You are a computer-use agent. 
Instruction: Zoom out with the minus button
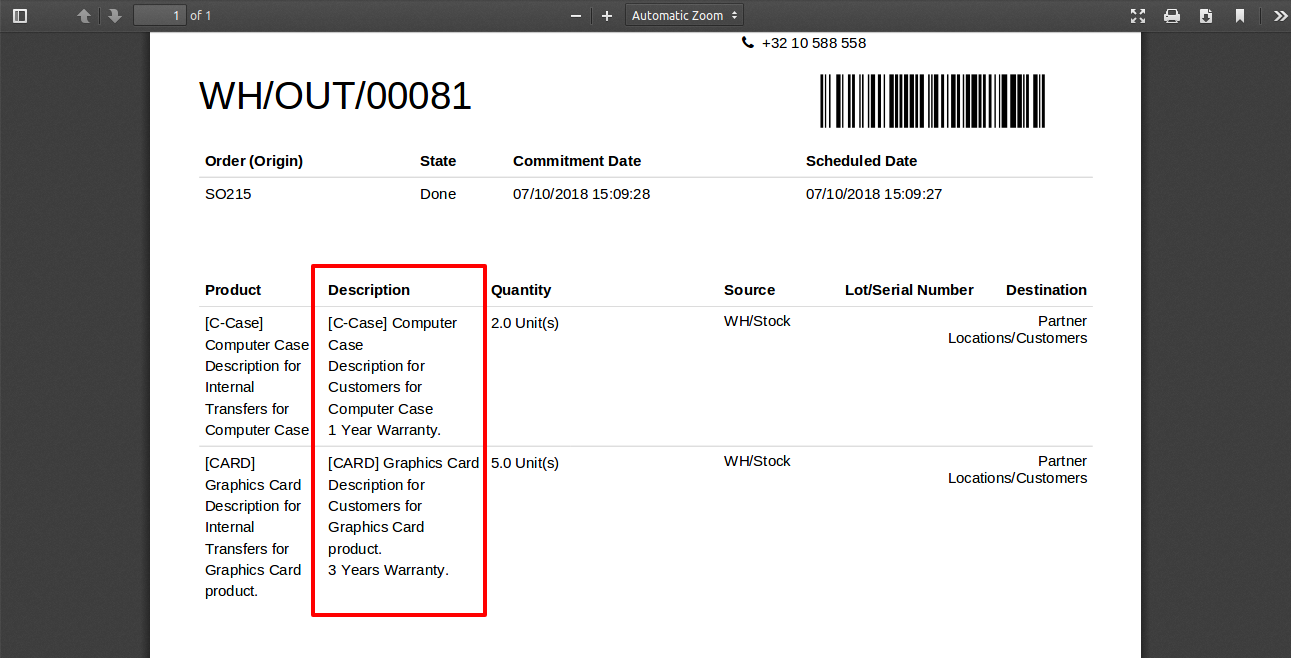click(576, 16)
